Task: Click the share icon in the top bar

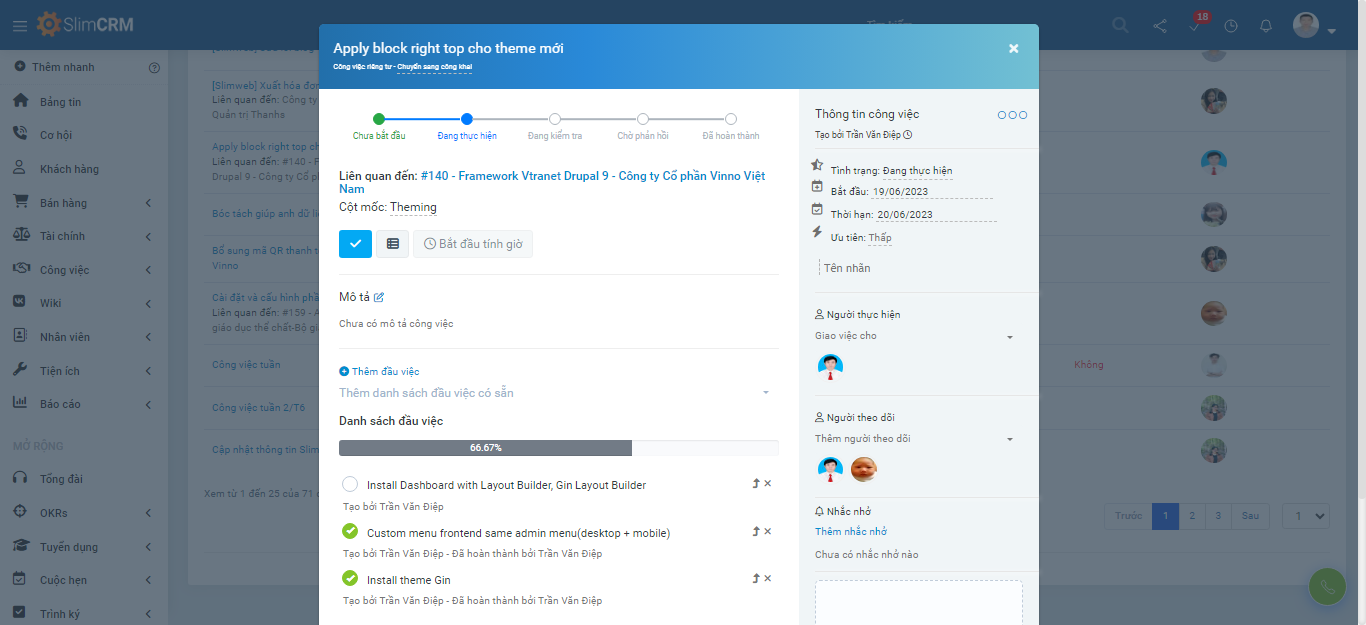Action: 1159,25
